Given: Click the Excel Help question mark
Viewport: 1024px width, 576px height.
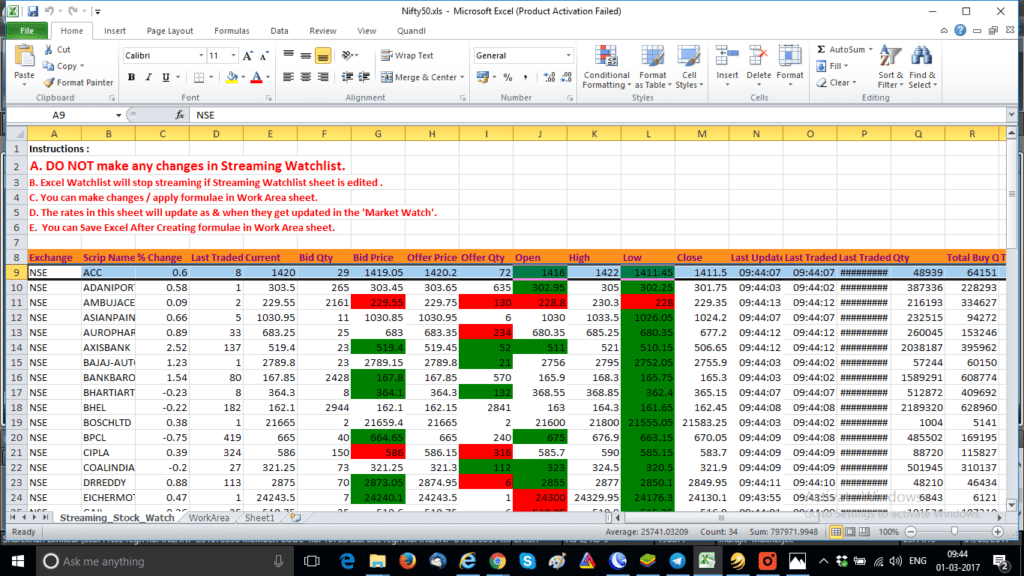Looking at the screenshot, I should coord(960,30).
